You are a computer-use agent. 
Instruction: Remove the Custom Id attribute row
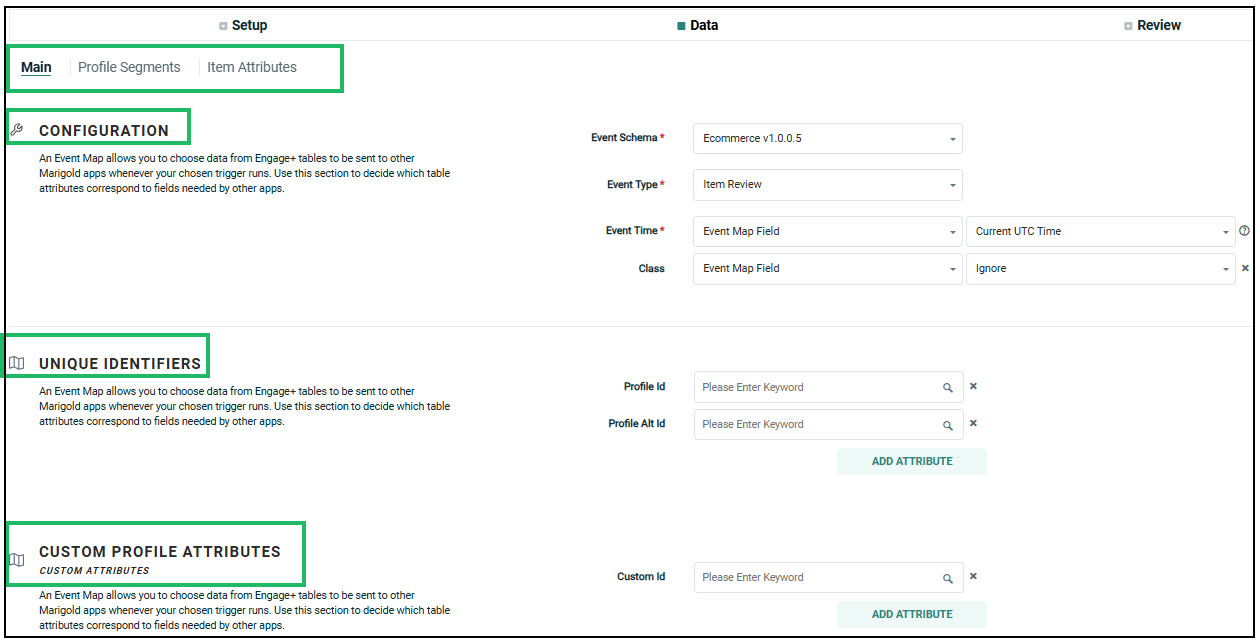point(973,576)
